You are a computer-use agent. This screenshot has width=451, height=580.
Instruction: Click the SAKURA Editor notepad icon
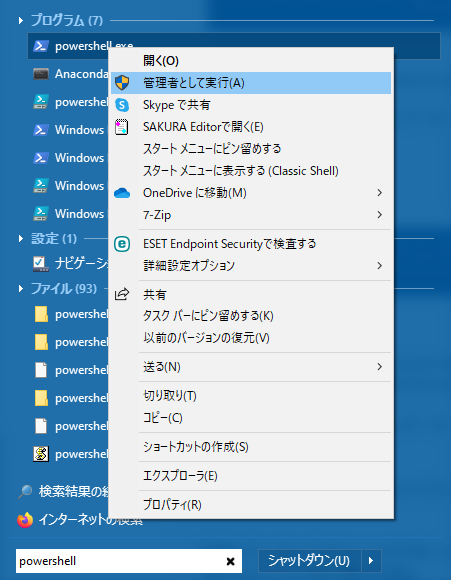(122, 127)
